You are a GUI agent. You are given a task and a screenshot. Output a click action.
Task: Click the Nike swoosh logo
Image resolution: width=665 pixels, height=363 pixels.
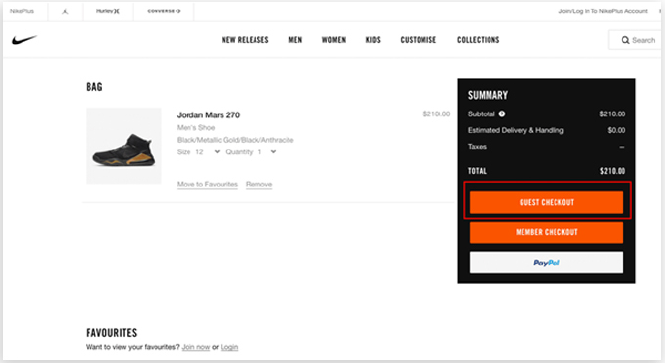tap(24, 40)
